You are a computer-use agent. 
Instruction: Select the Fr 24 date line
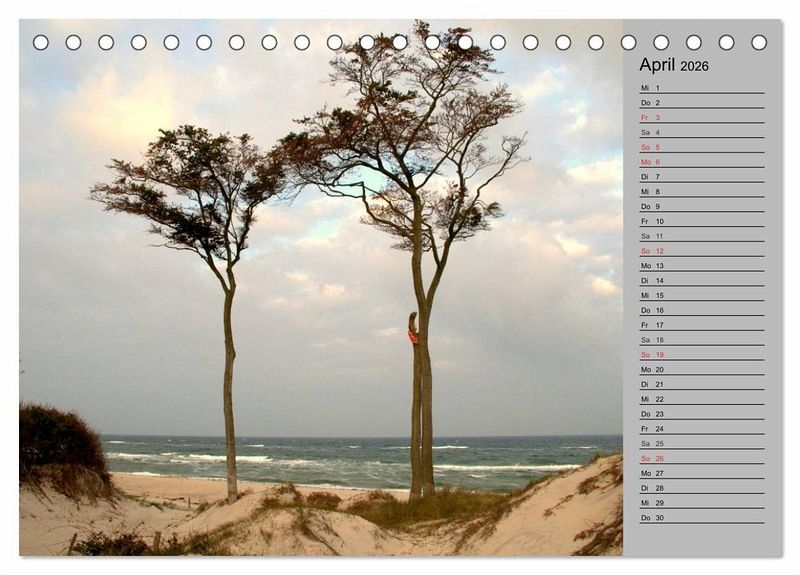701,429
